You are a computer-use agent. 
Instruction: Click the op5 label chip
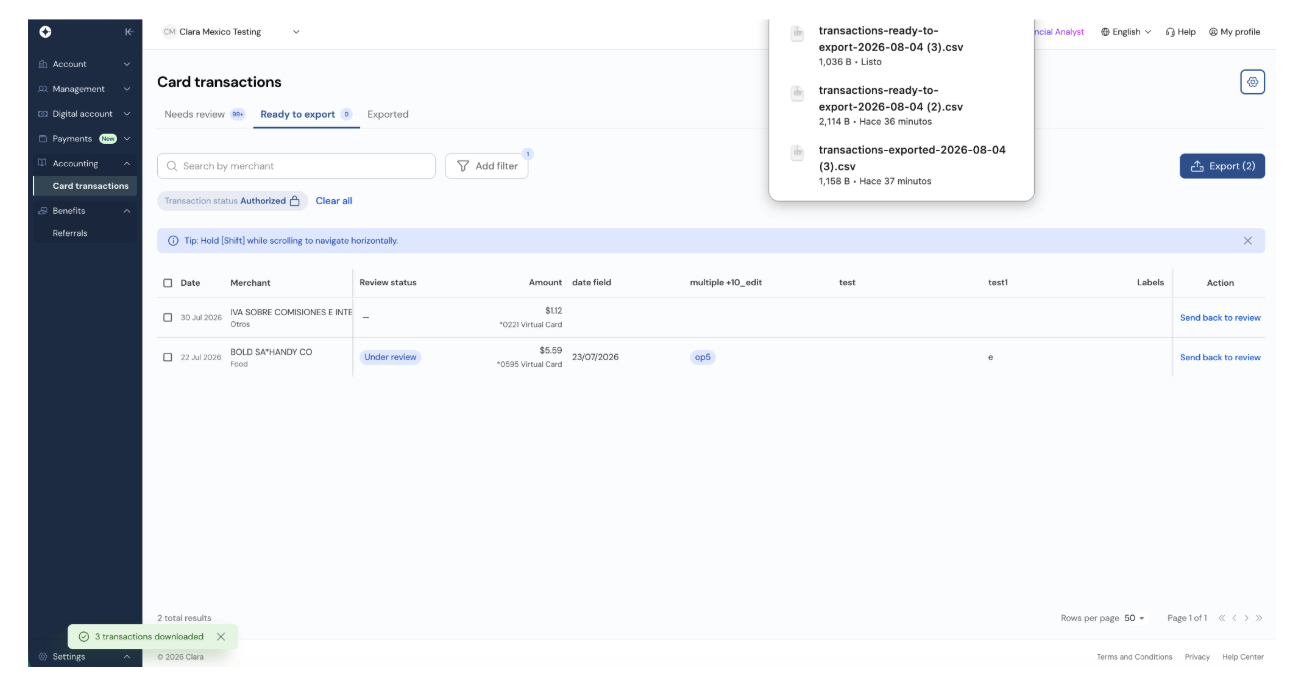tap(703, 357)
